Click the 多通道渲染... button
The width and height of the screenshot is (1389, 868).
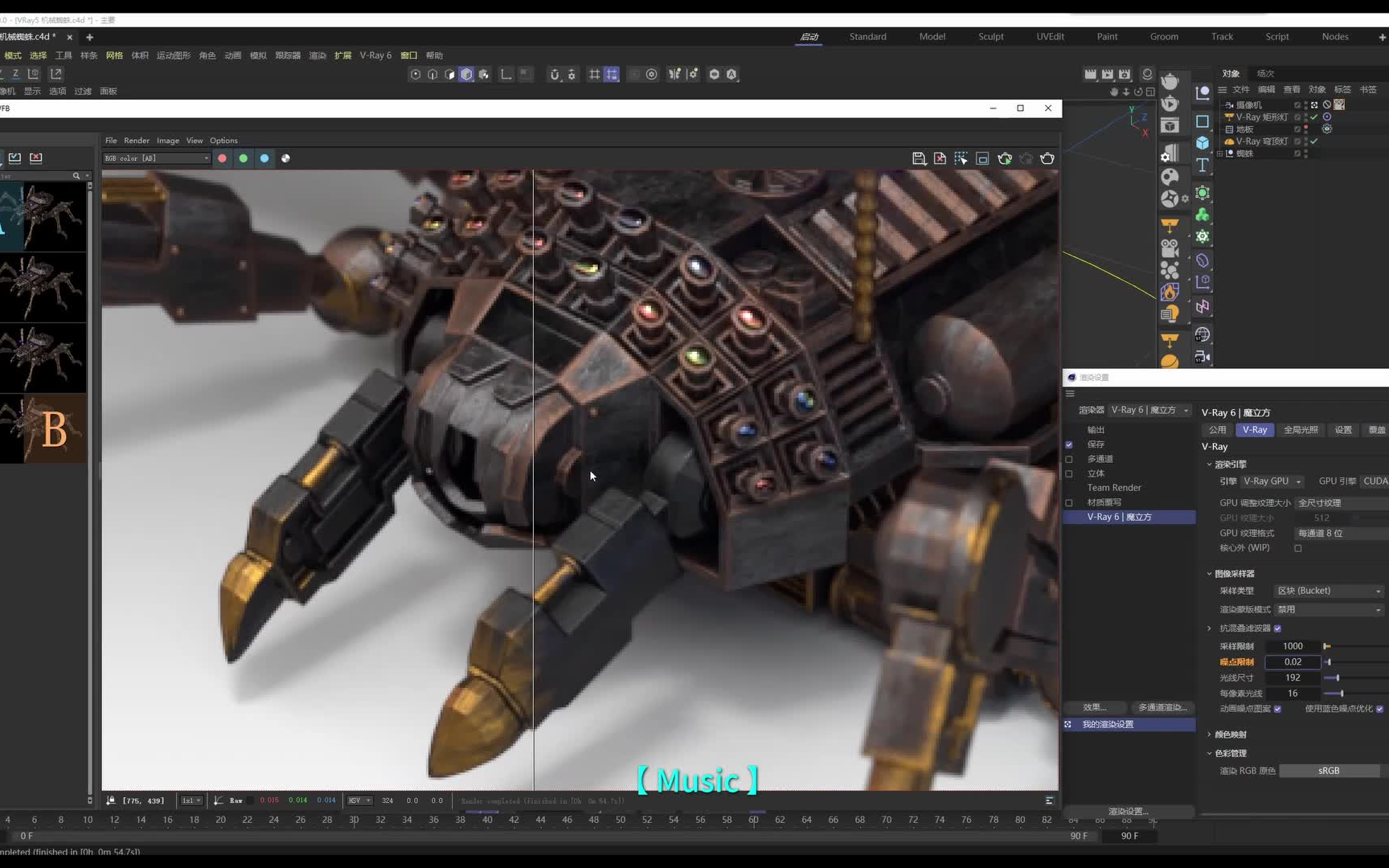pos(1162,707)
